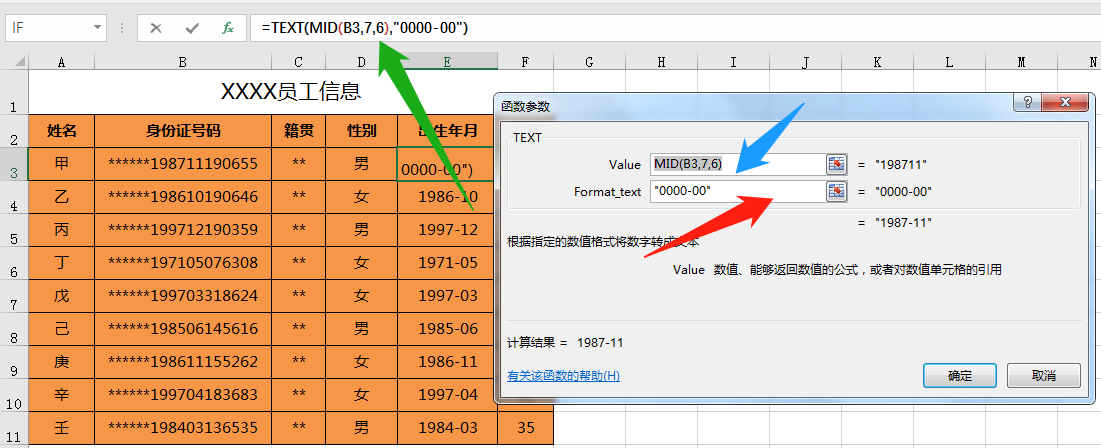Select cell containing ******198506145616
Viewport: 1101px width, 448px height.
183,329
